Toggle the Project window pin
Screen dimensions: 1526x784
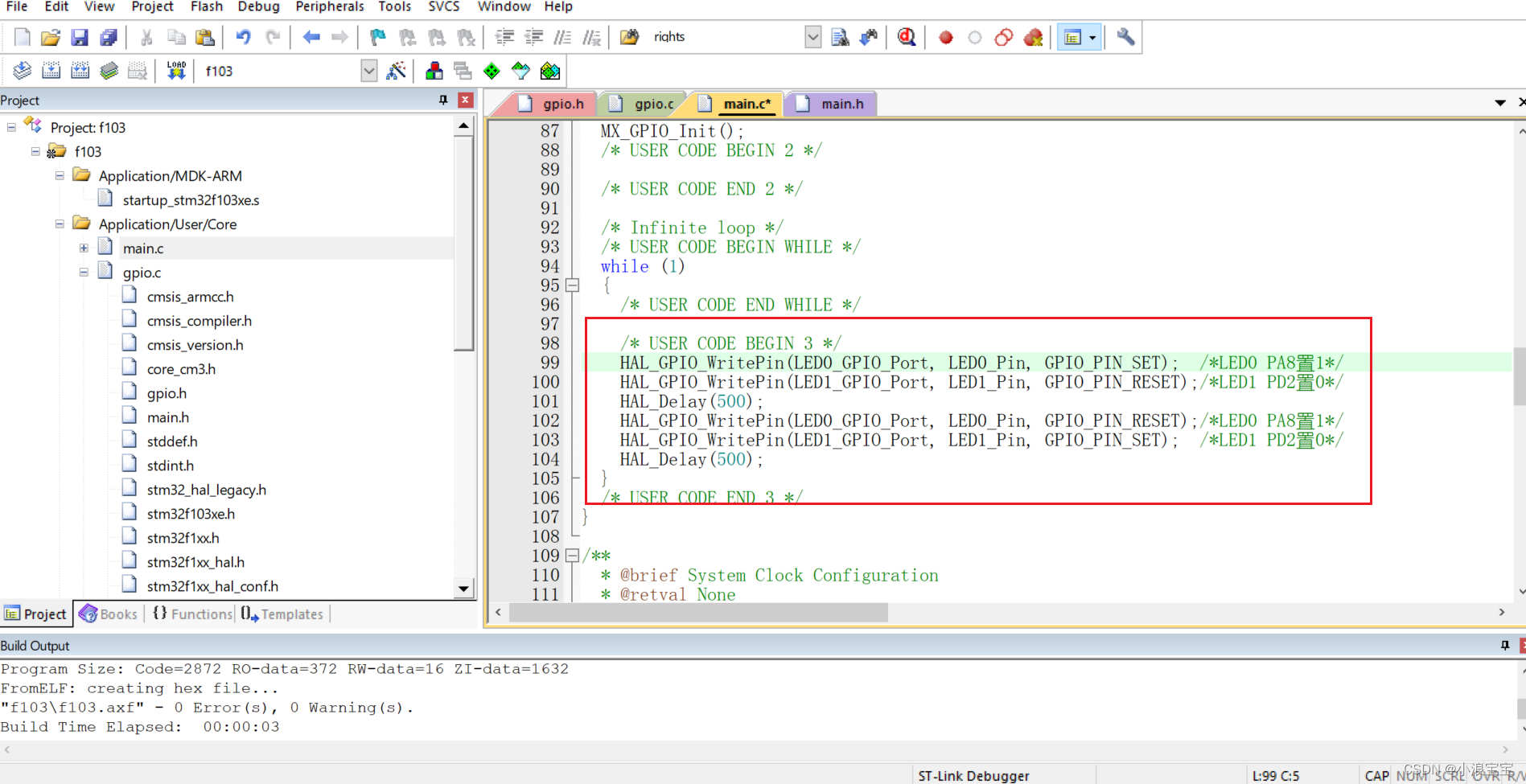(x=443, y=100)
